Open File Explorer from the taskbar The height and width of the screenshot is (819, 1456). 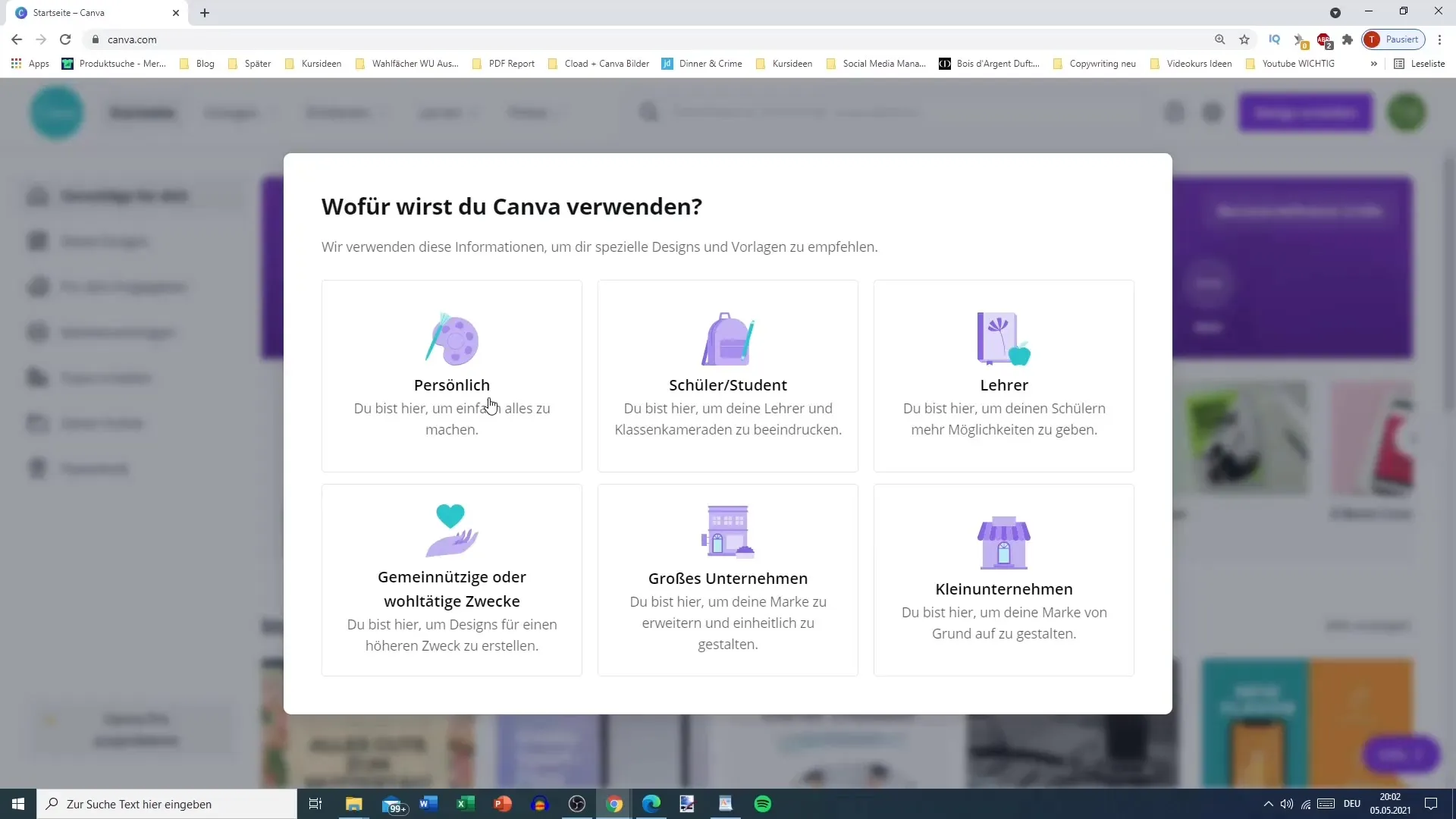(354, 804)
